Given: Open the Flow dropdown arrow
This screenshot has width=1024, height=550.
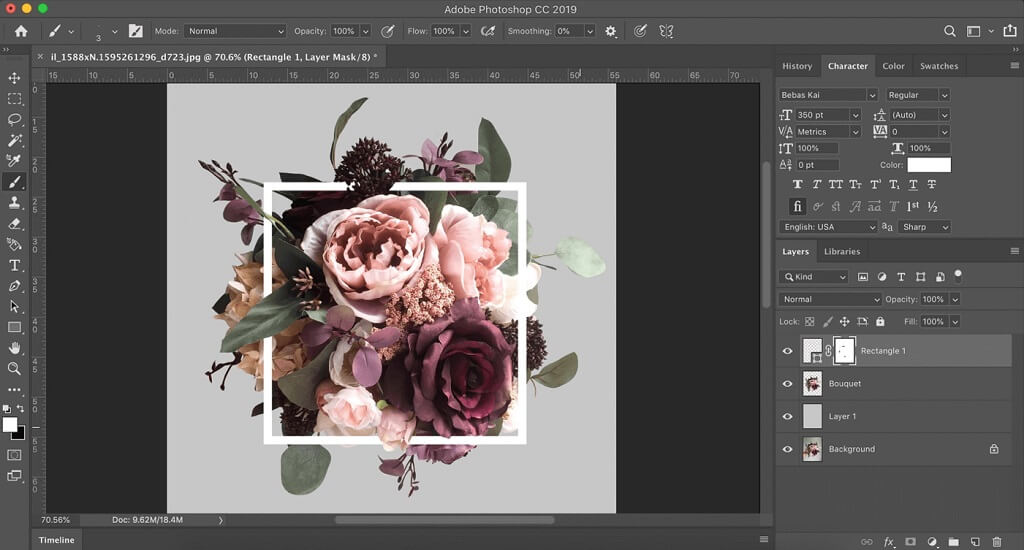Looking at the screenshot, I should 466,31.
